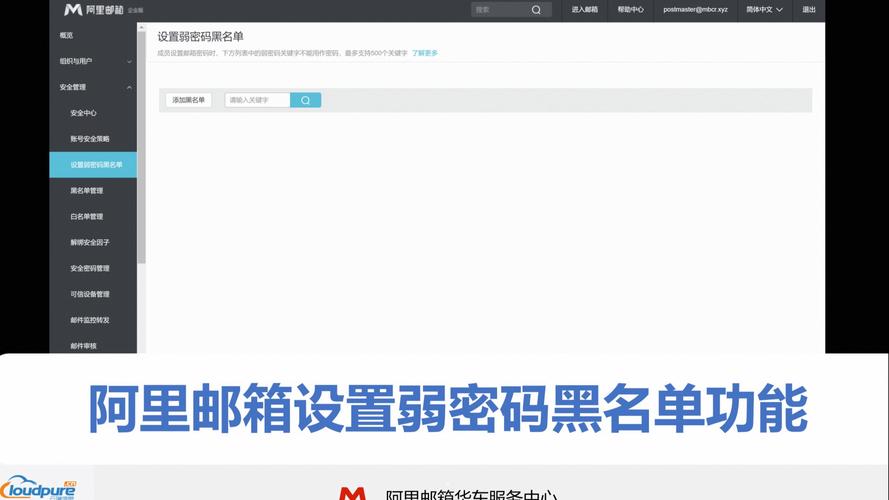
Task: Go to 黑名单管理 in the sidebar
Action: pos(87,191)
